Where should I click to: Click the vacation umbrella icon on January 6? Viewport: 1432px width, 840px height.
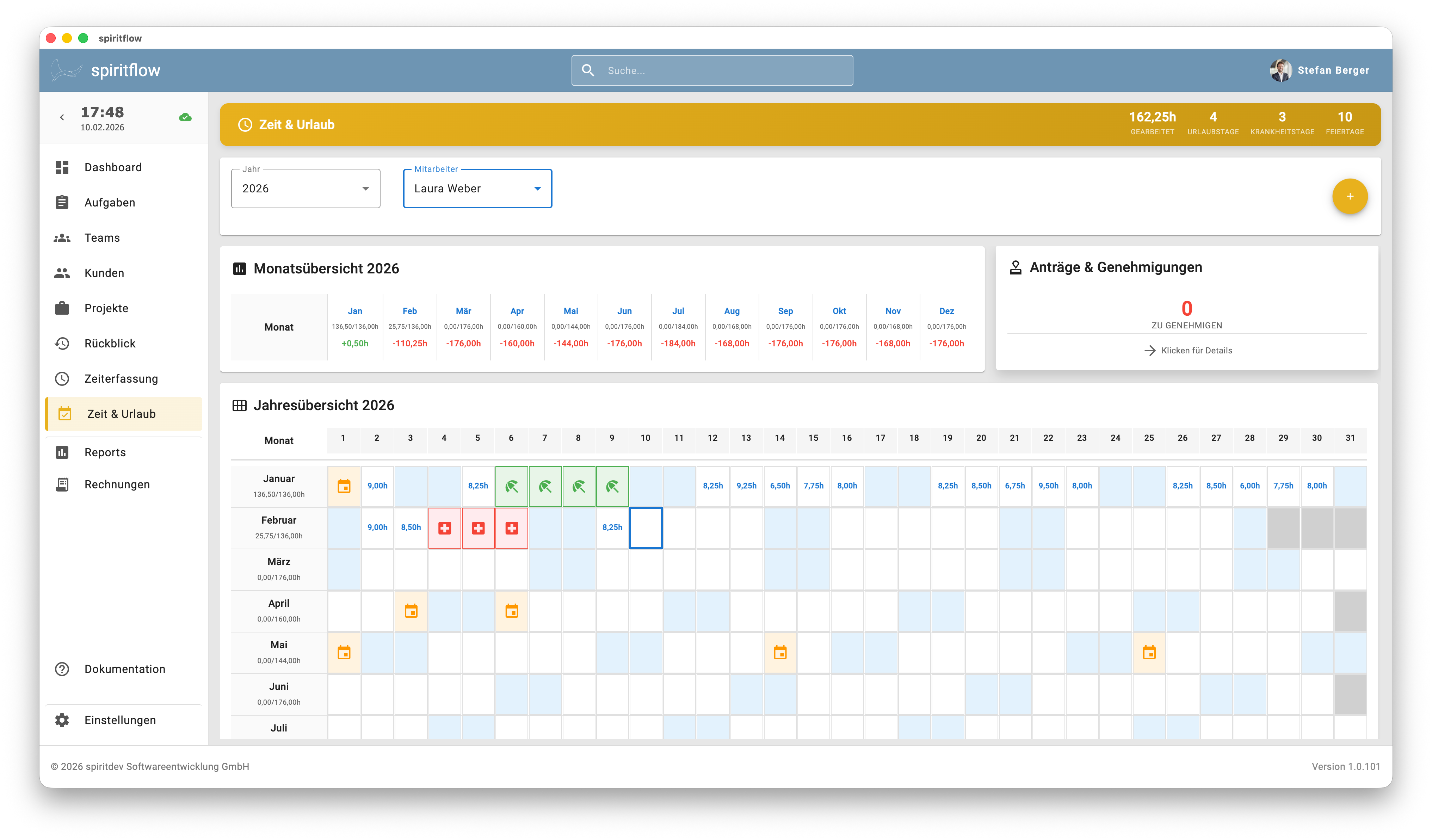click(511, 487)
